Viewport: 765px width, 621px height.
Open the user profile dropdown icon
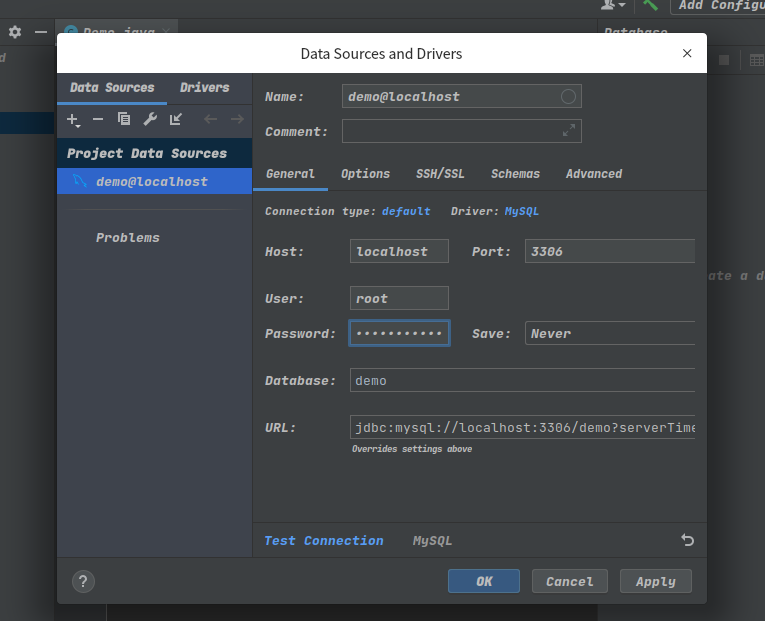click(x=613, y=5)
